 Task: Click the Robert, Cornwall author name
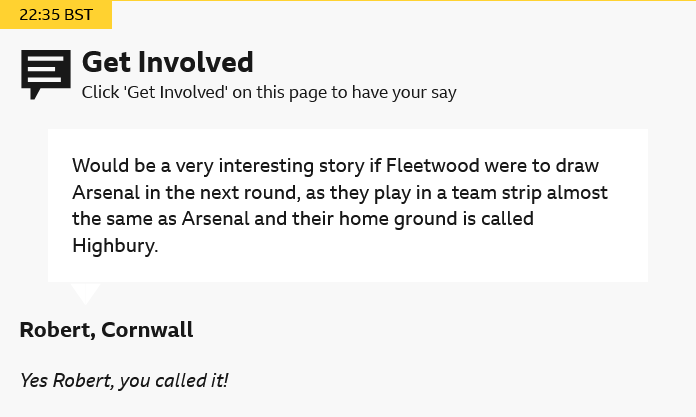107,330
